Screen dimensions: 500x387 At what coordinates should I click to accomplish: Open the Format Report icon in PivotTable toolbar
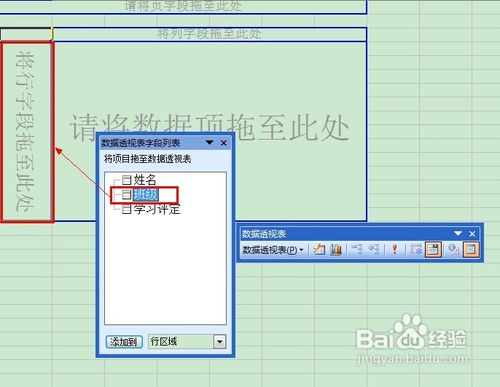click(x=319, y=249)
